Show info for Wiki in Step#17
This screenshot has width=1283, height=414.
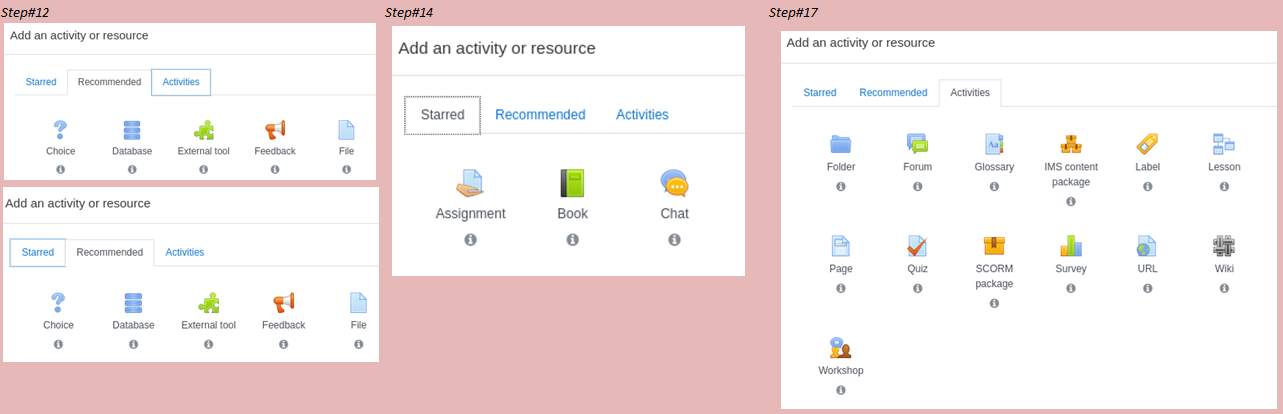[x=1224, y=288]
